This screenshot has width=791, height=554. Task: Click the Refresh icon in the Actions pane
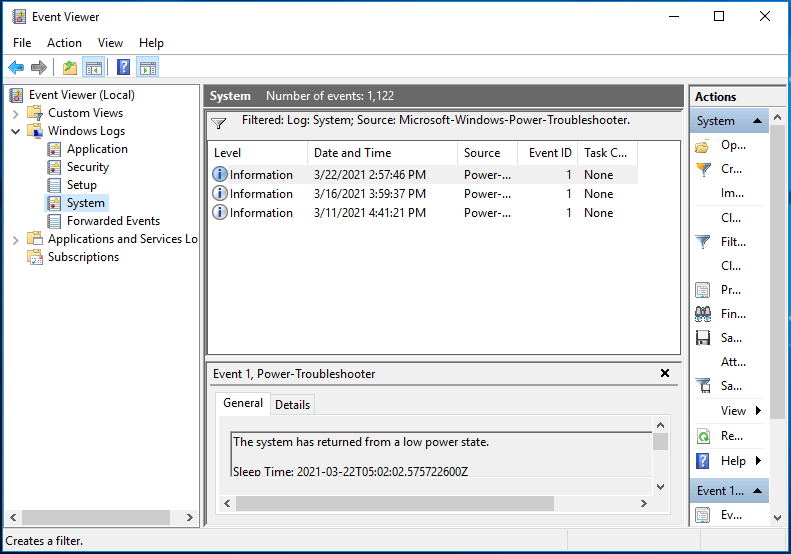(703, 436)
